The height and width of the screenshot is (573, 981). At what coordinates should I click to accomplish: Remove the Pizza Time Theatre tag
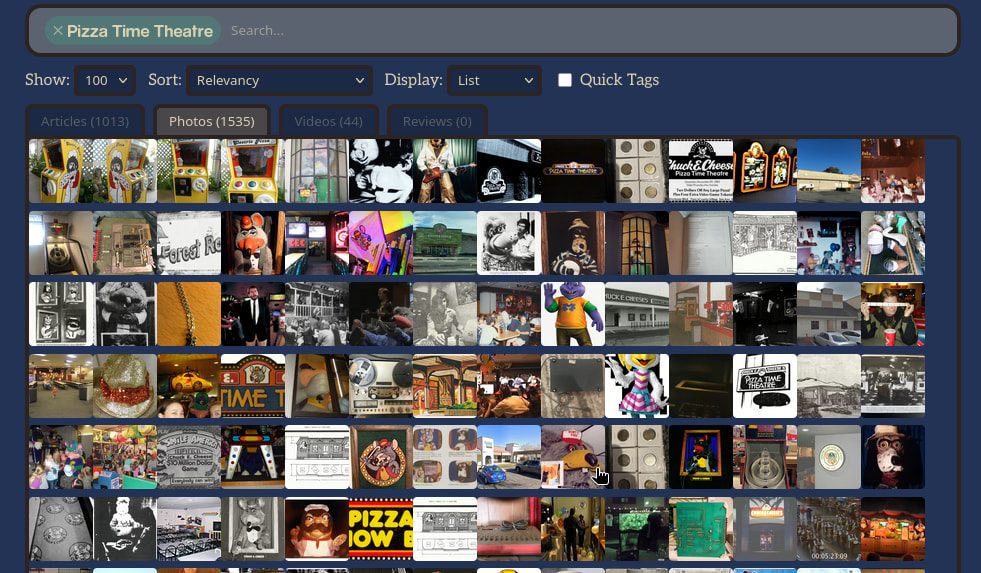click(58, 31)
